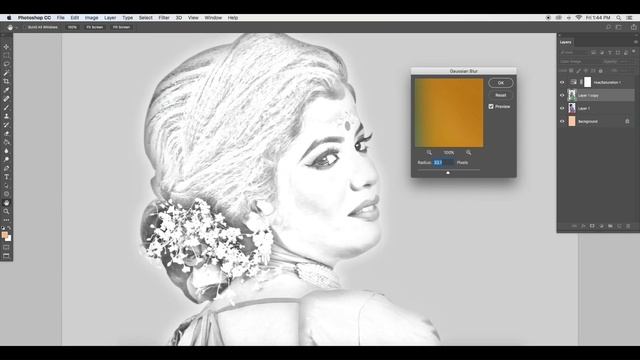Click Create new group folder icon
This screenshot has height=360, width=640.
point(610,226)
